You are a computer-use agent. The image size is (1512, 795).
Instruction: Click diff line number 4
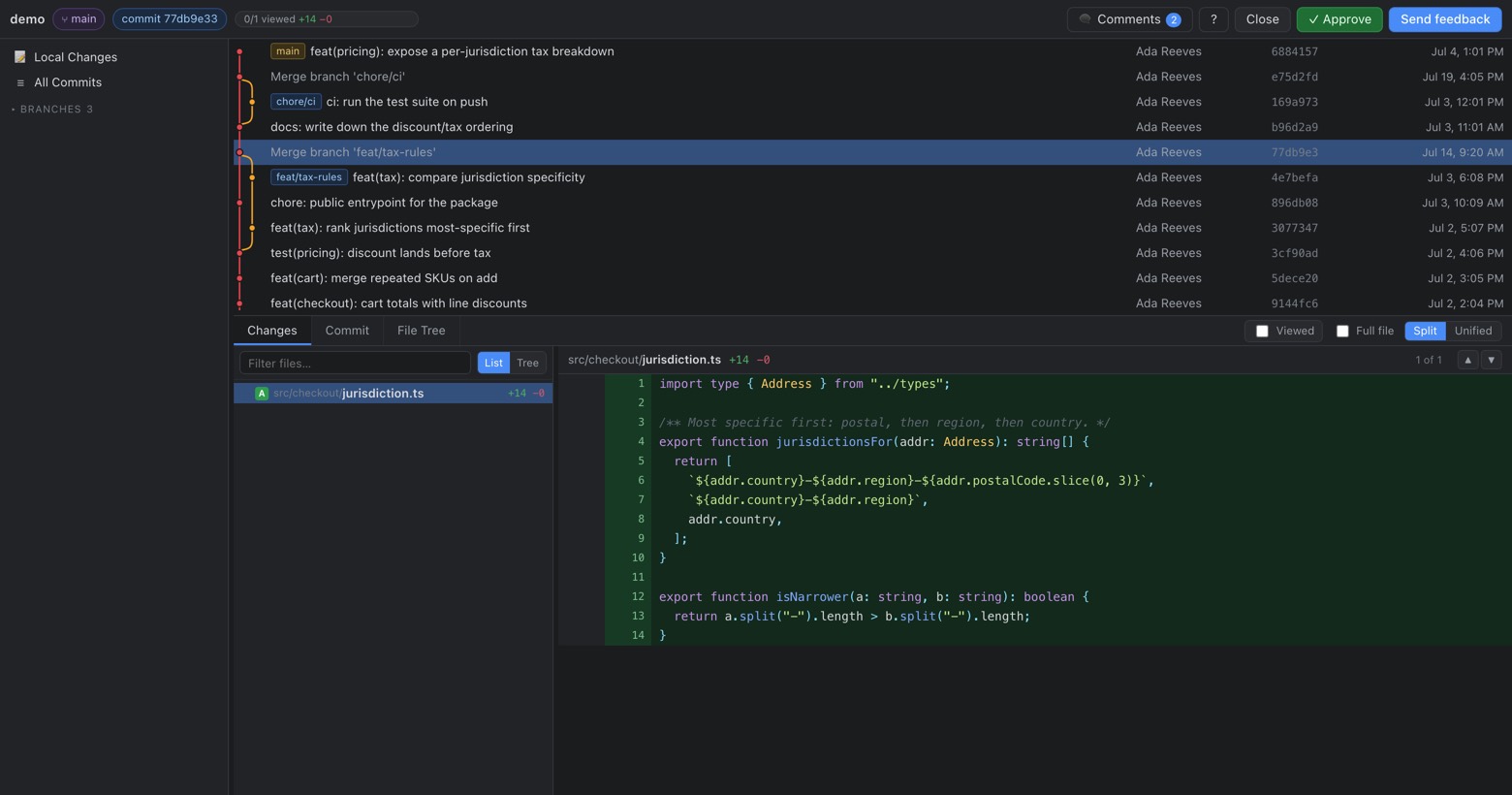[x=641, y=441]
